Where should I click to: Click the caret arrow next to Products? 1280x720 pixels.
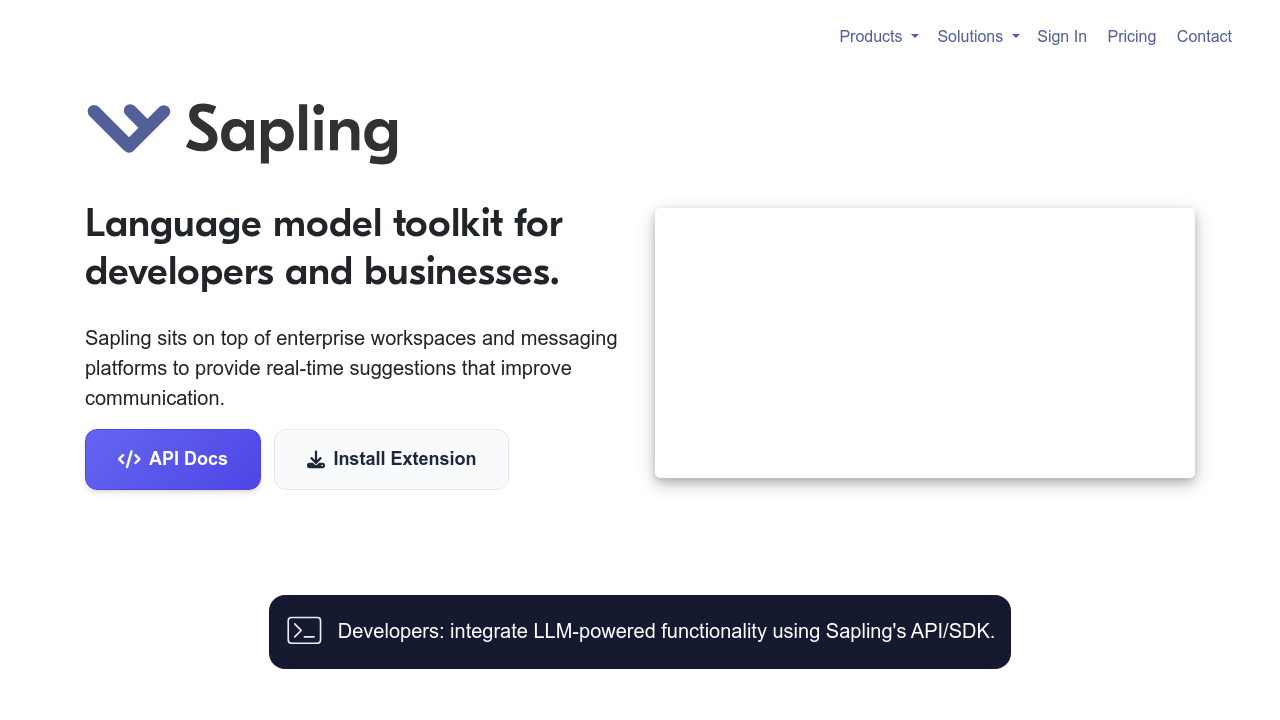click(x=913, y=38)
